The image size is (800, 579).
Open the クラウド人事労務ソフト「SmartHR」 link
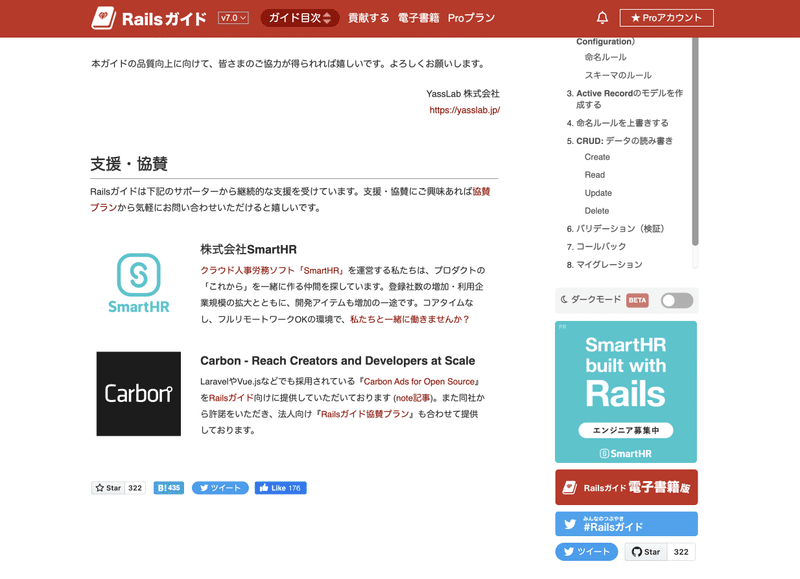pos(272,270)
